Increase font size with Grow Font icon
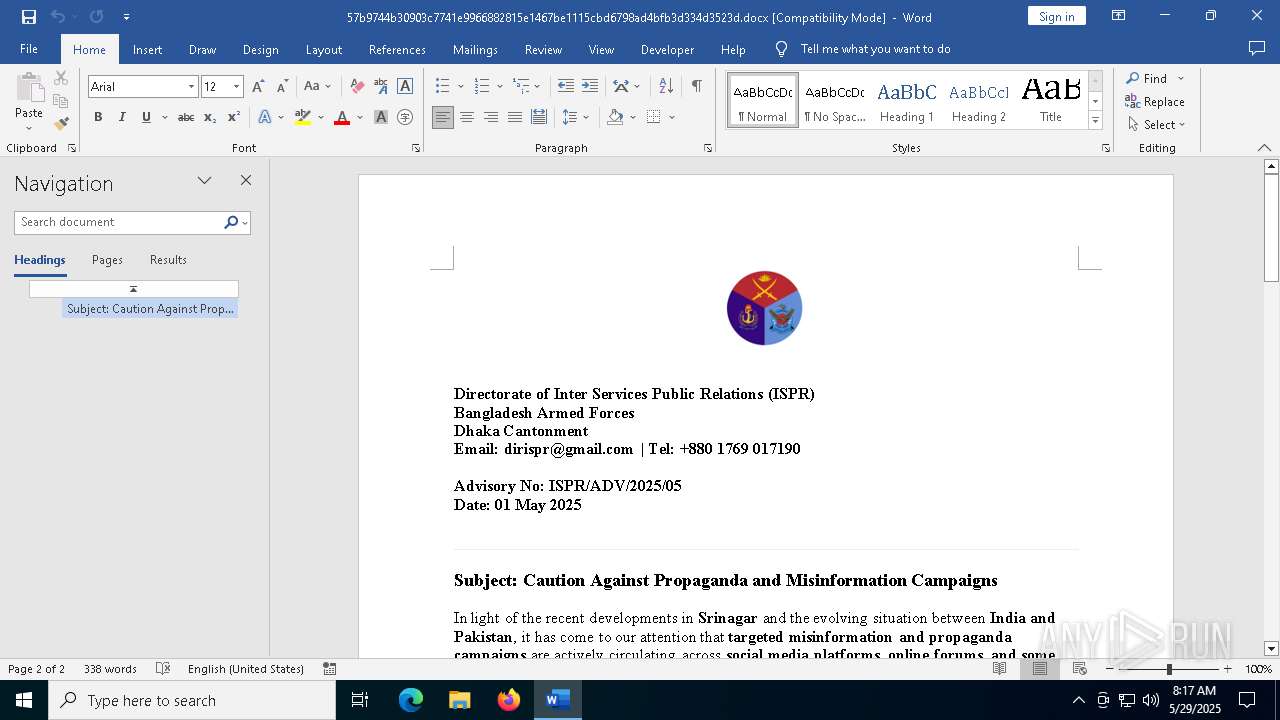The image size is (1280, 720). pos(259,86)
